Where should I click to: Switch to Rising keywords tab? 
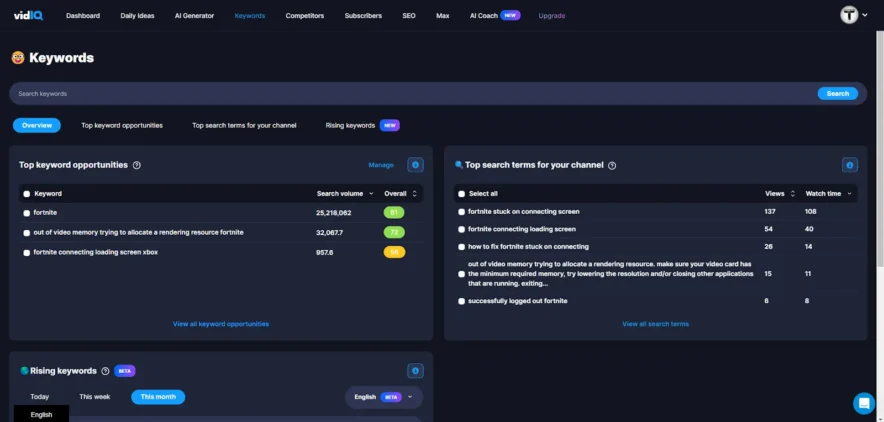[x=350, y=126]
